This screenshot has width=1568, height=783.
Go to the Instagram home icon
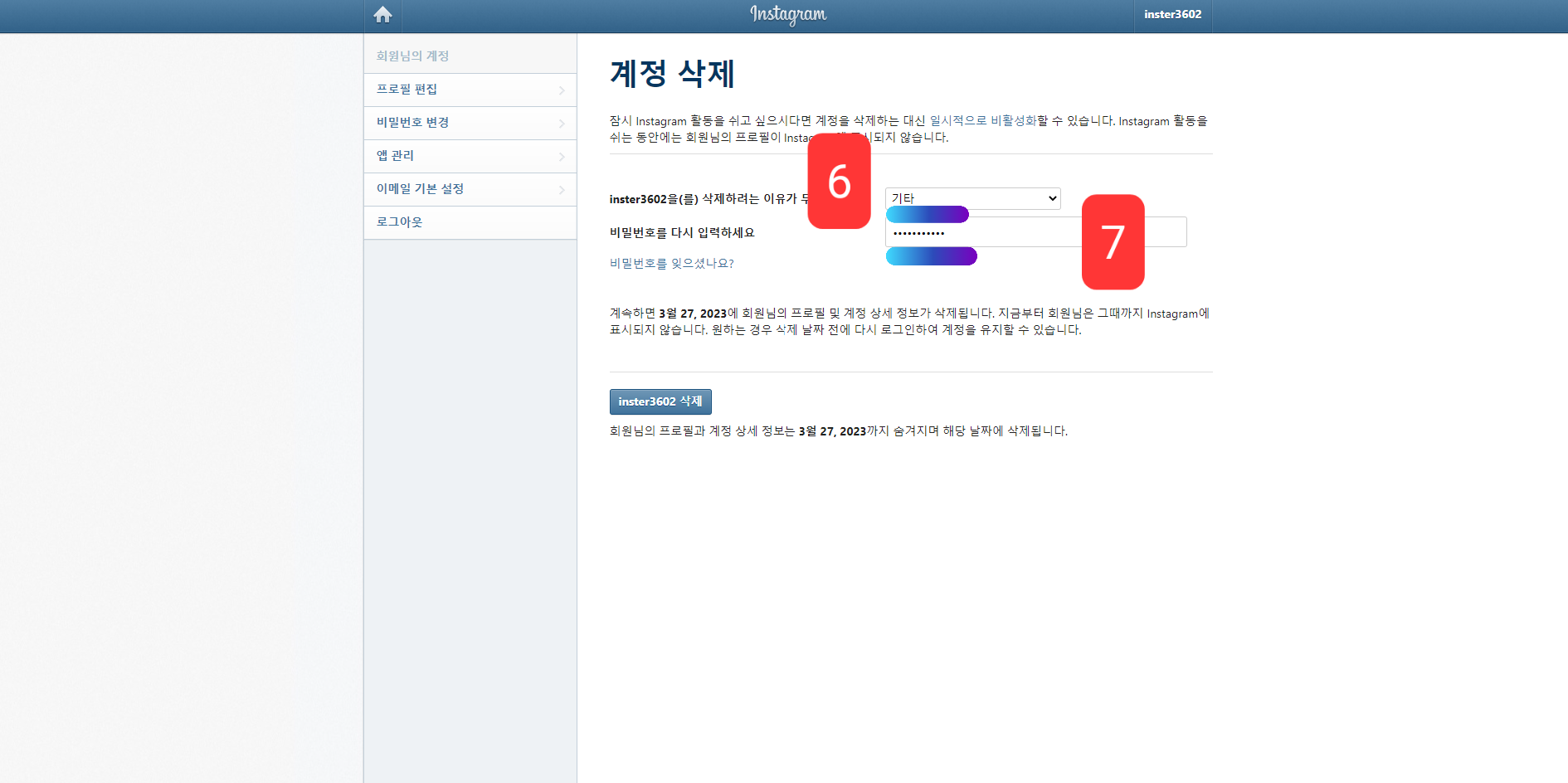382,15
